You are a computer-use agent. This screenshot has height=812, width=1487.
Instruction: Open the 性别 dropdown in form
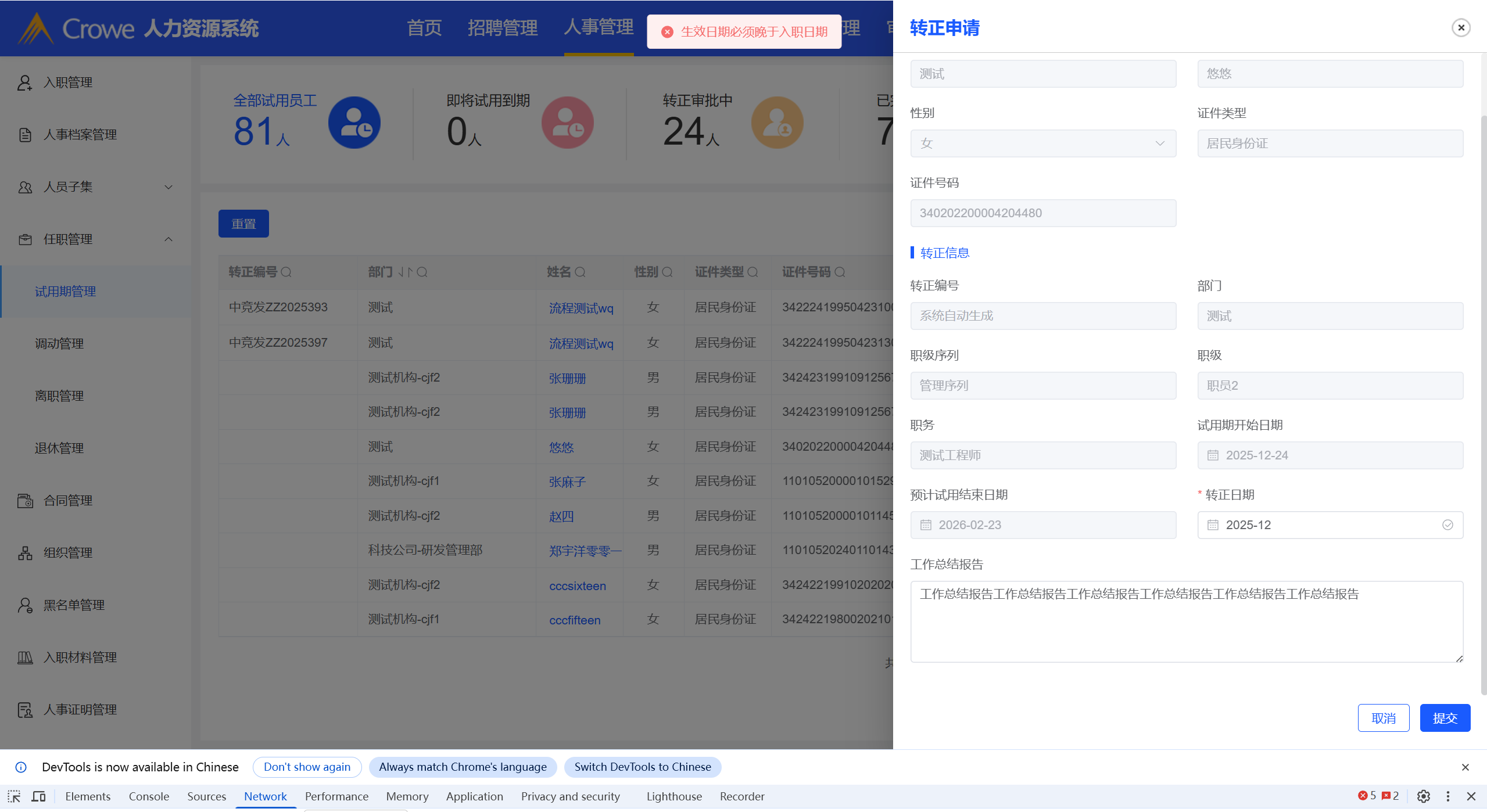click(1043, 143)
